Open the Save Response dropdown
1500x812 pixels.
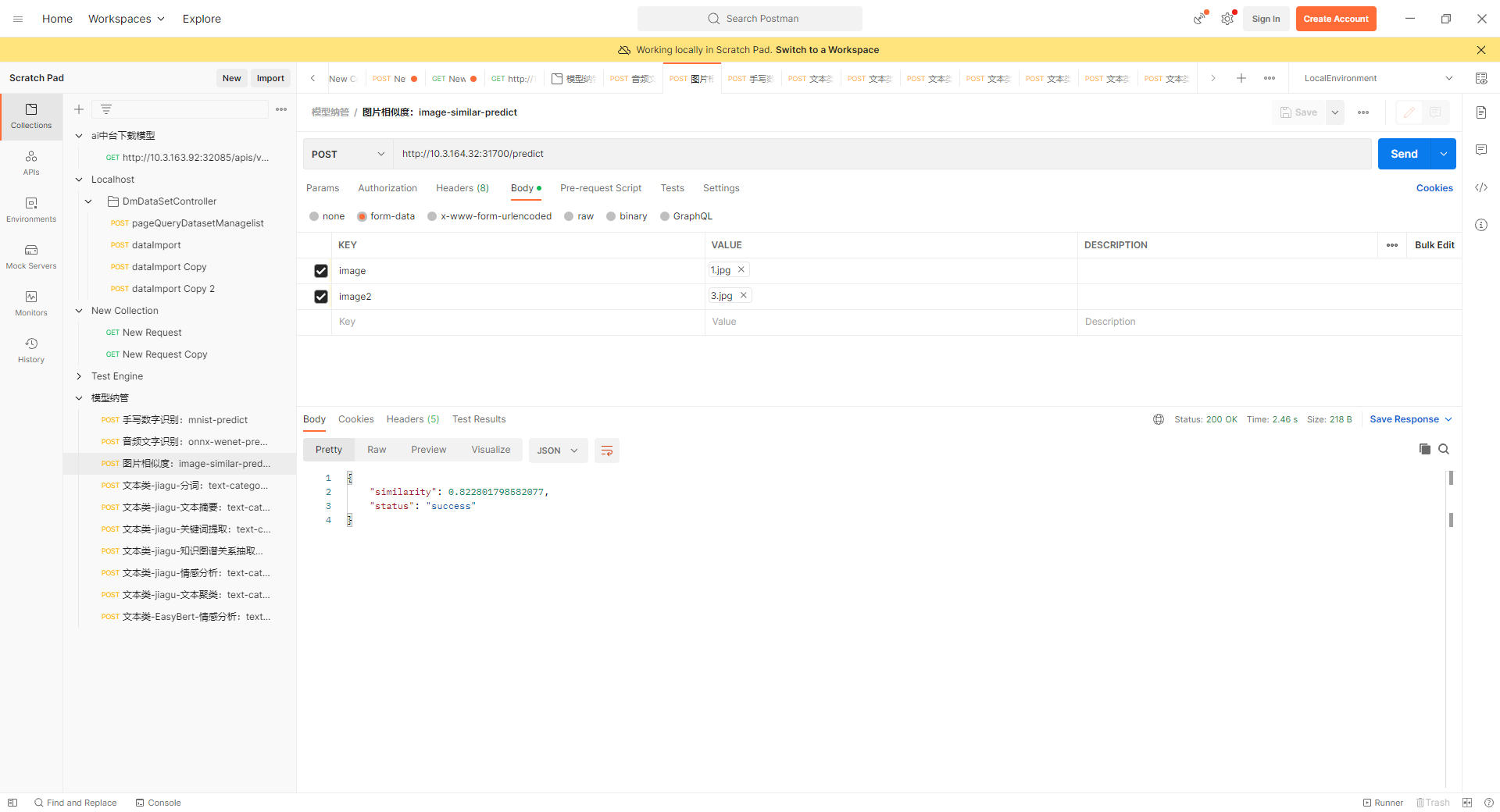[x=1411, y=419]
